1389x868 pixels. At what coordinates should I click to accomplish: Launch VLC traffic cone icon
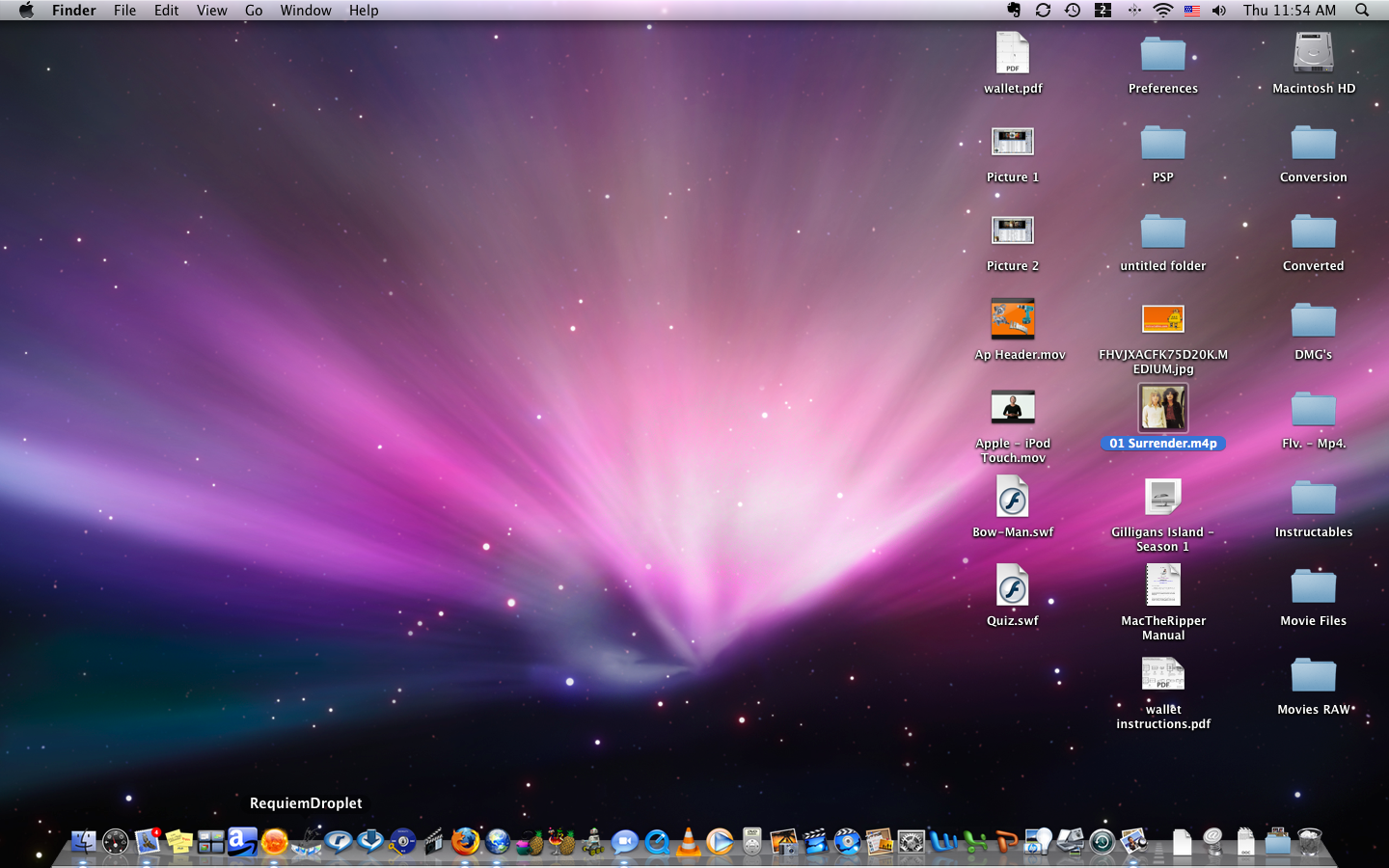(x=689, y=842)
